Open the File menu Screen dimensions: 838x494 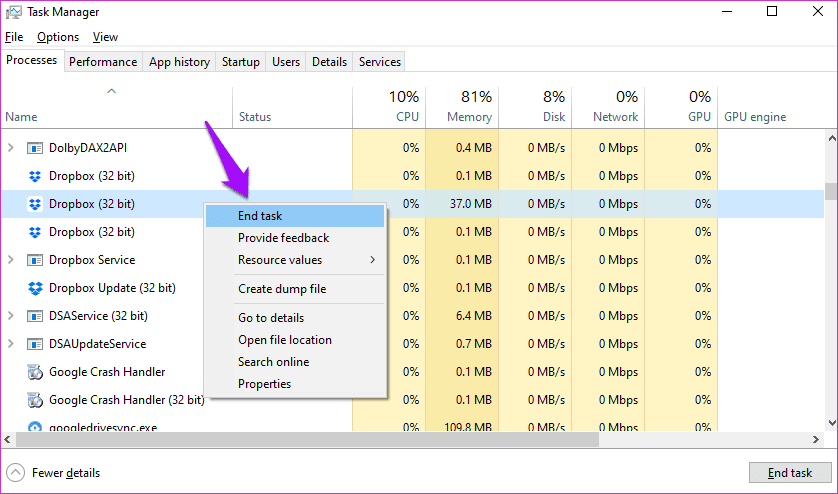coord(14,37)
